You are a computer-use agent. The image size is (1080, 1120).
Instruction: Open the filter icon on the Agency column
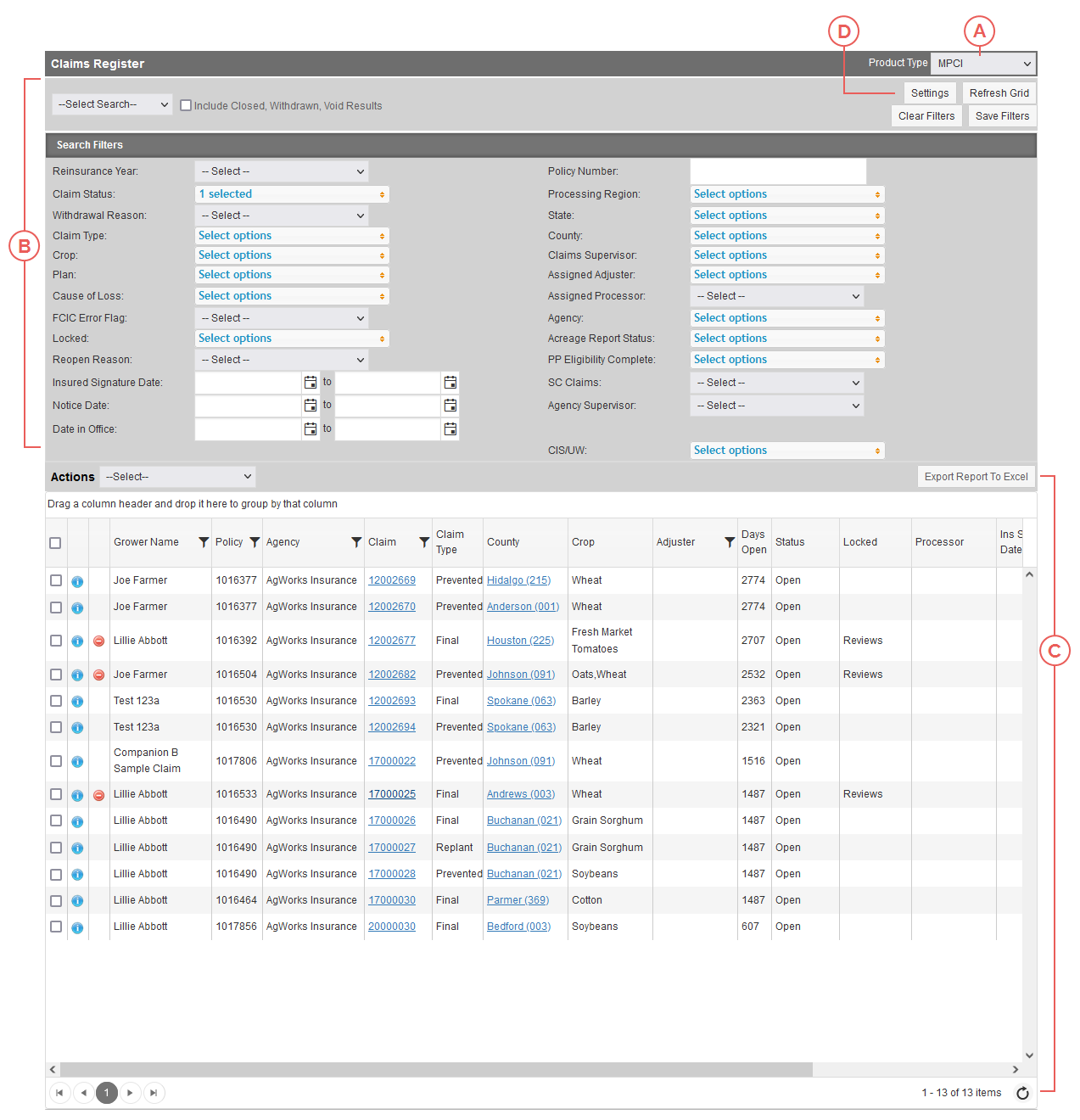click(x=356, y=541)
